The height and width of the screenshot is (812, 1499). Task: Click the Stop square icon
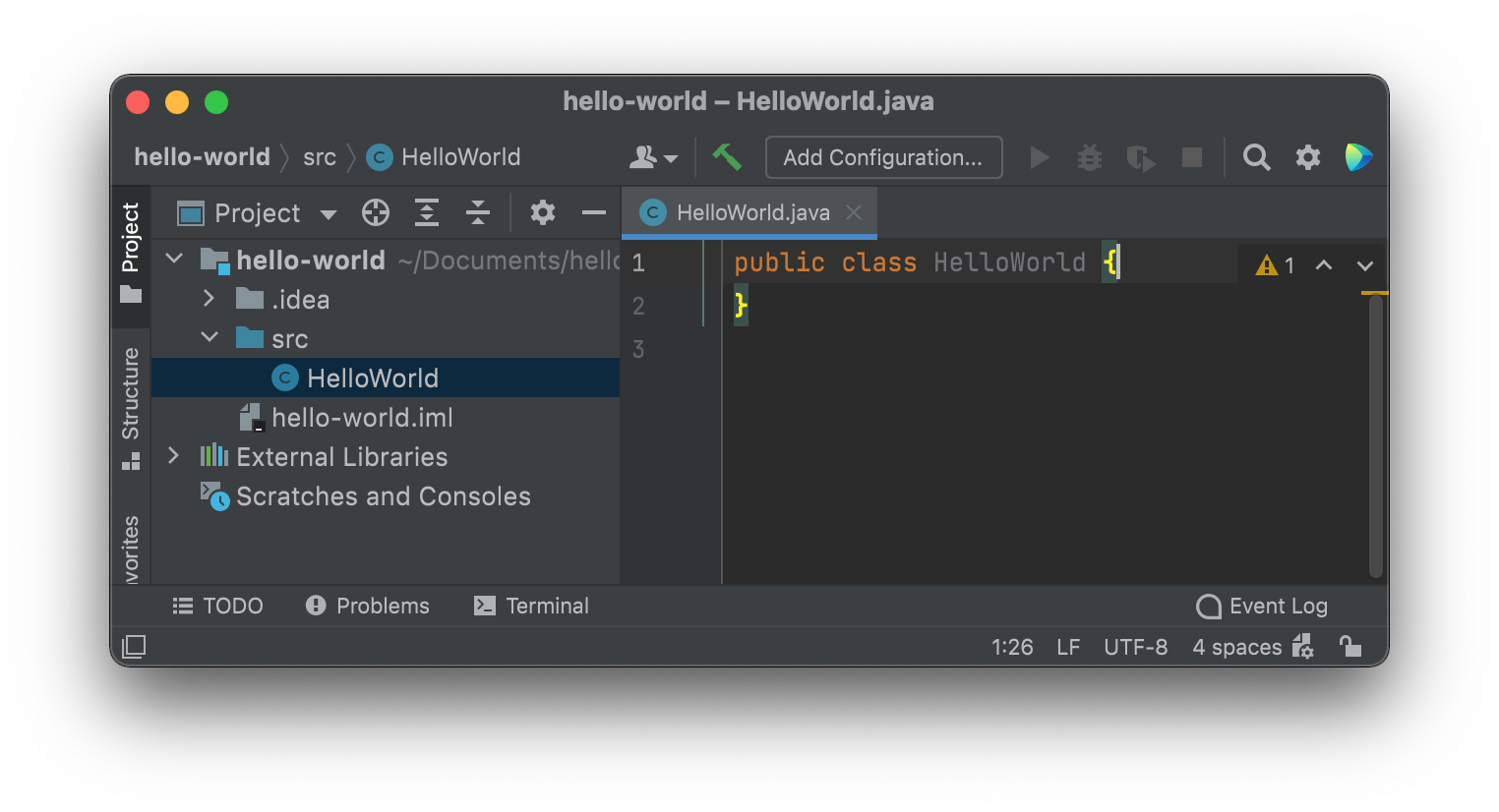click(1192, 157)
